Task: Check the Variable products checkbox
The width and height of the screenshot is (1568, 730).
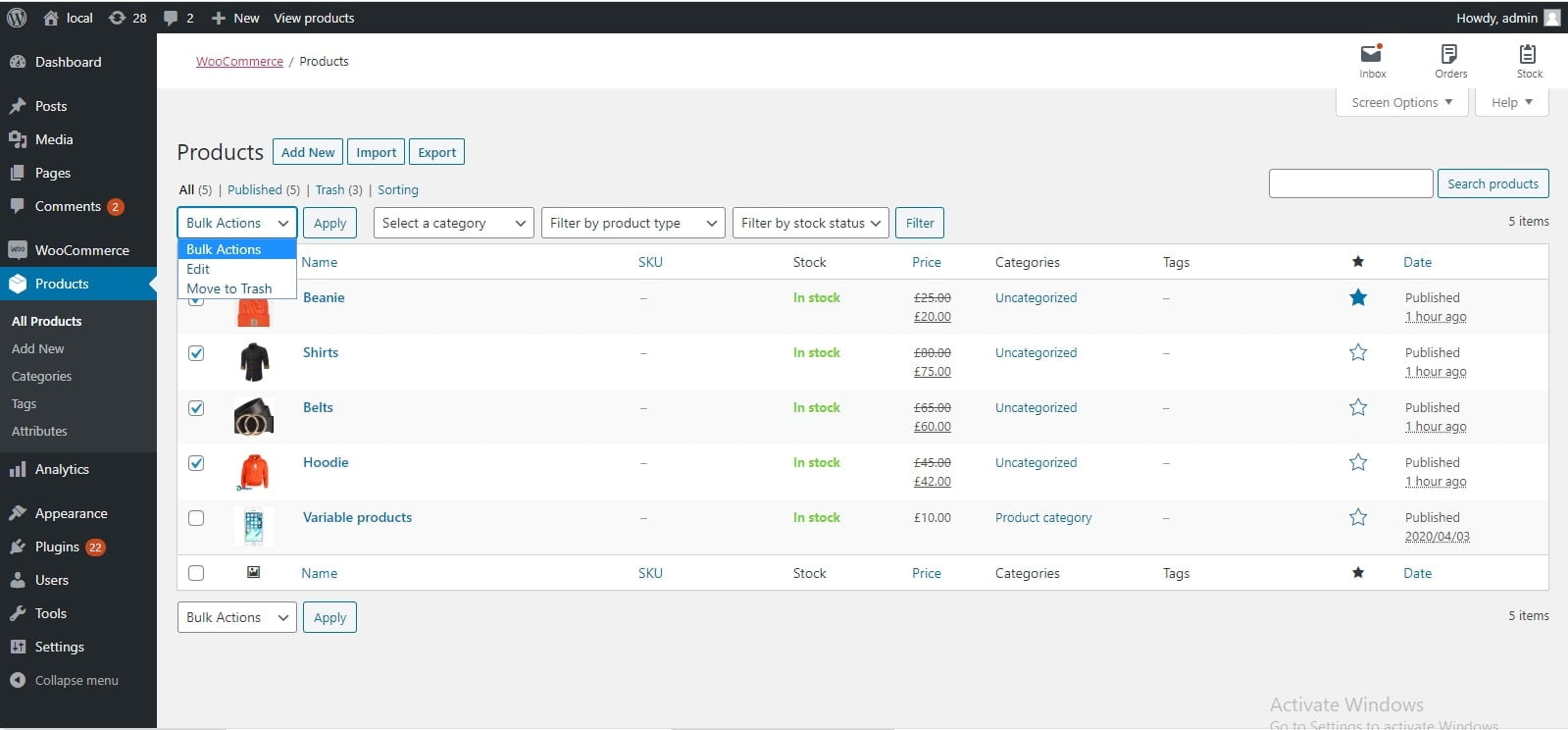Action: coord(196,518)
